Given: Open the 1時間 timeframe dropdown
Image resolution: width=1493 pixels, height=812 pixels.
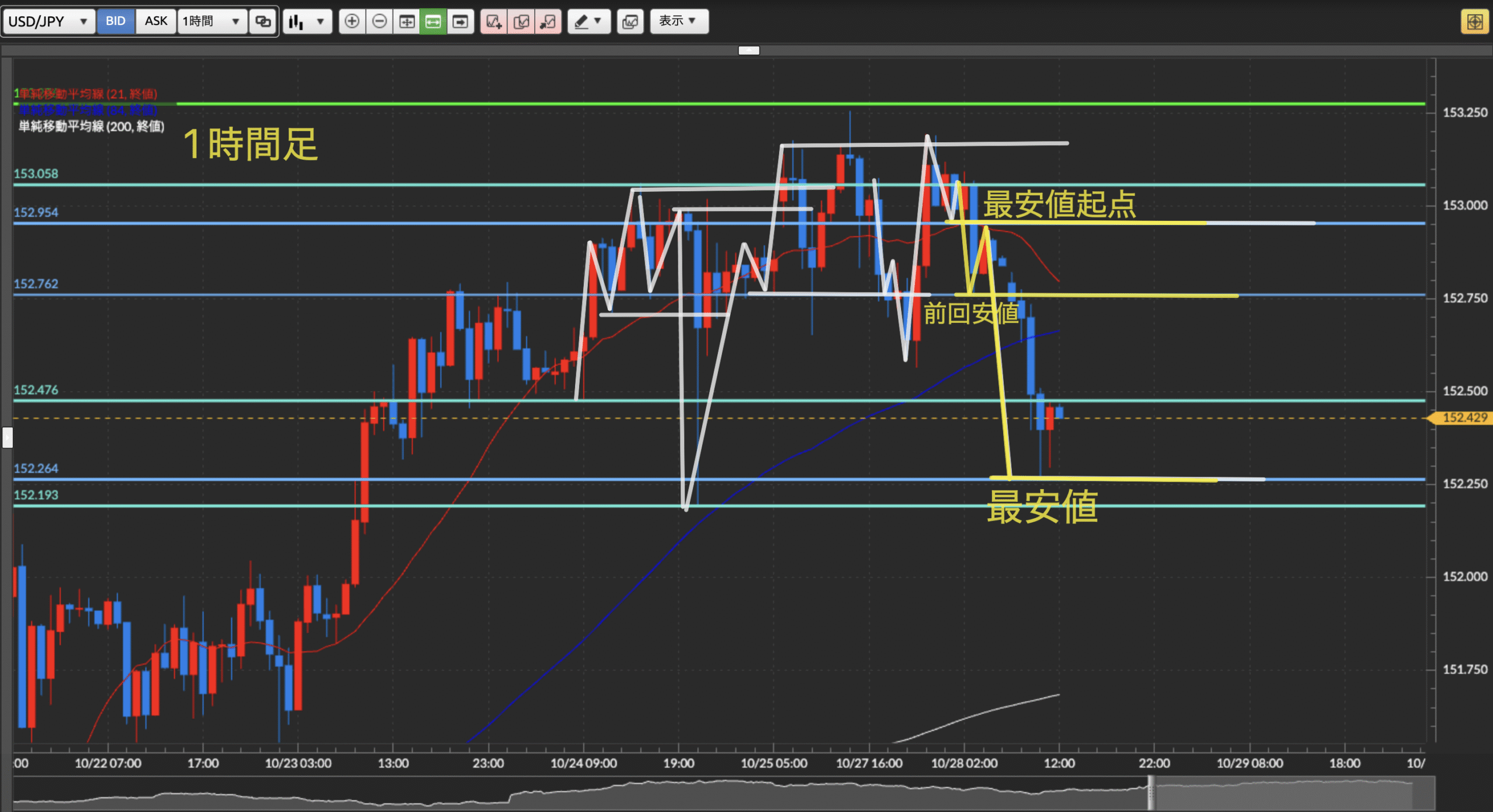Looking at the screenshot, I should coord(212,22).
